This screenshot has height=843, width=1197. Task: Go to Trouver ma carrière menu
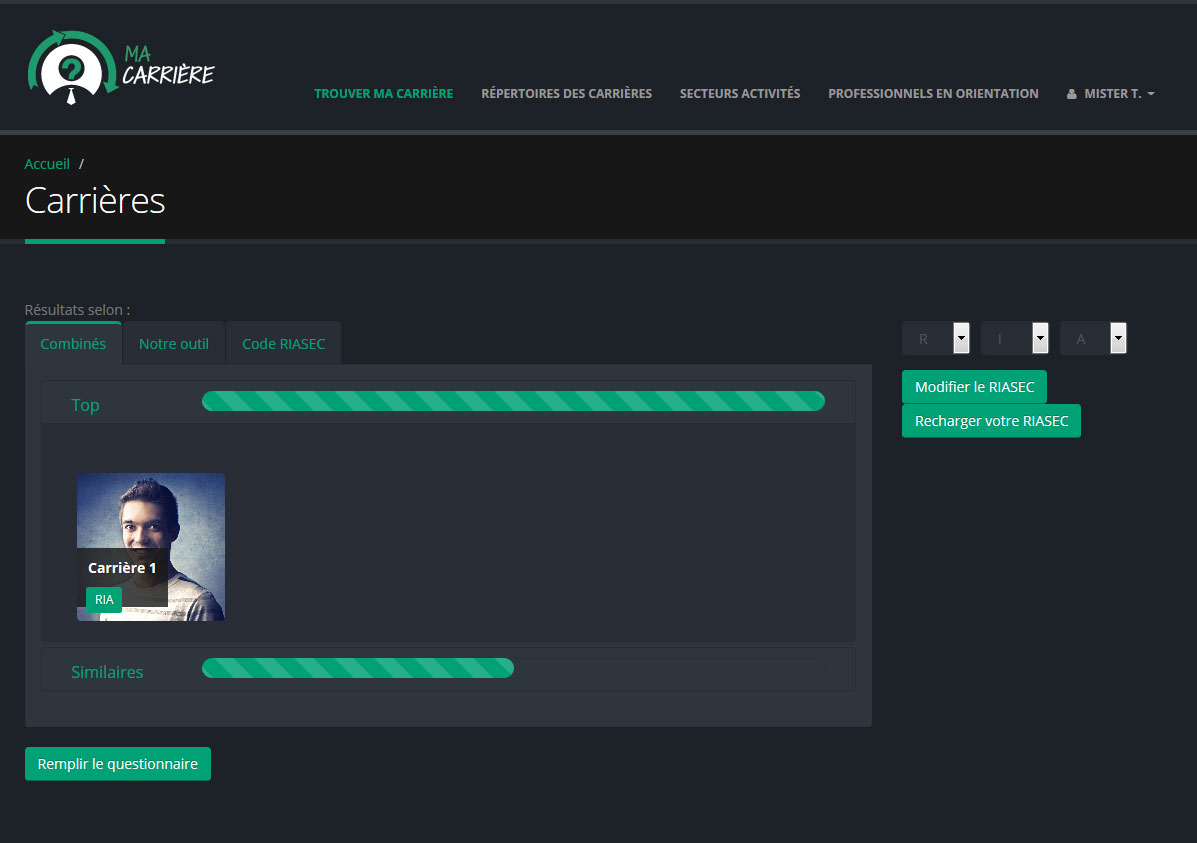point(383,94)
